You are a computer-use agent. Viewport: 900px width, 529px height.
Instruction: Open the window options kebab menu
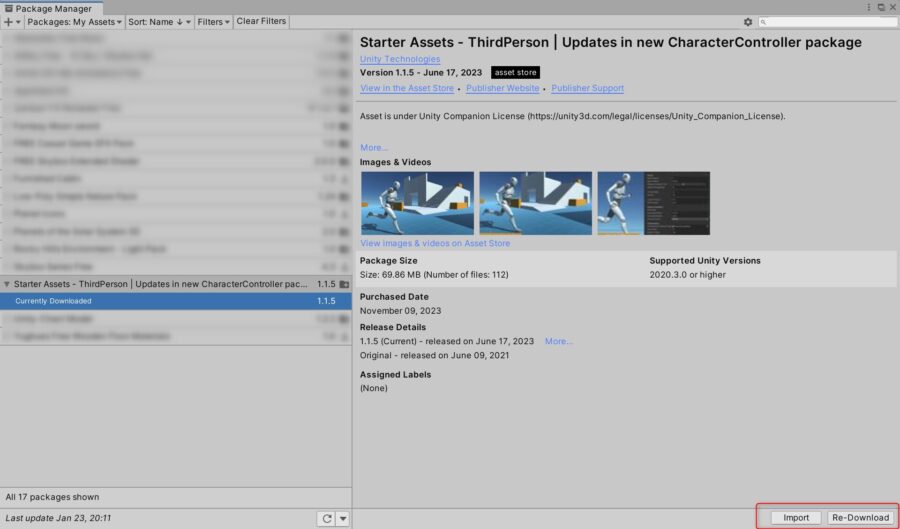click(868, 7)
